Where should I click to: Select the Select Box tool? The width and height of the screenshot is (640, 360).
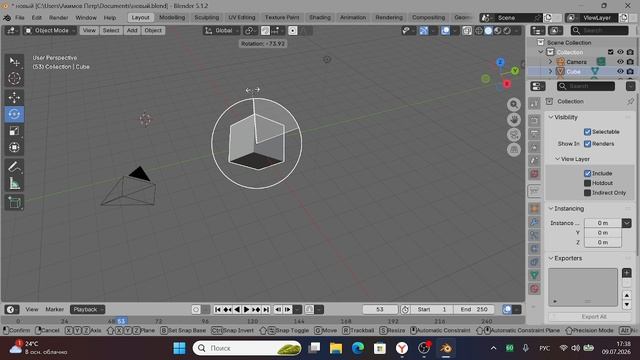pos(14,61)
